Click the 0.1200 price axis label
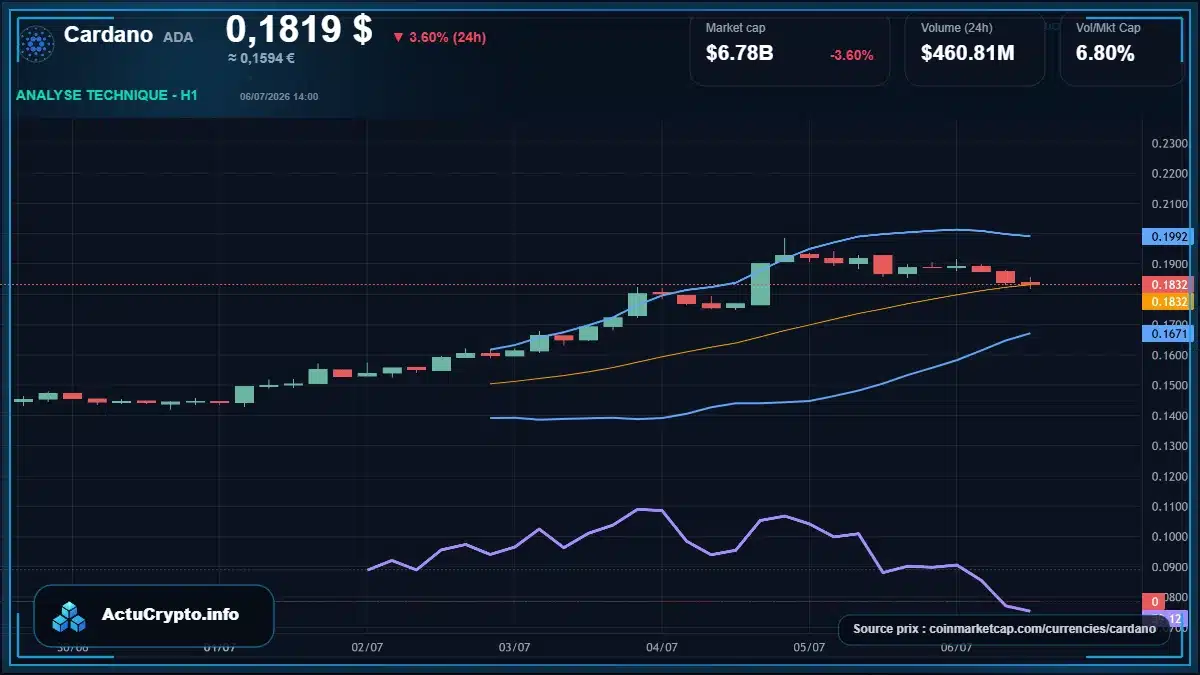Image resolution: width=1200 pixels, height=675 pixels. 1169,477
